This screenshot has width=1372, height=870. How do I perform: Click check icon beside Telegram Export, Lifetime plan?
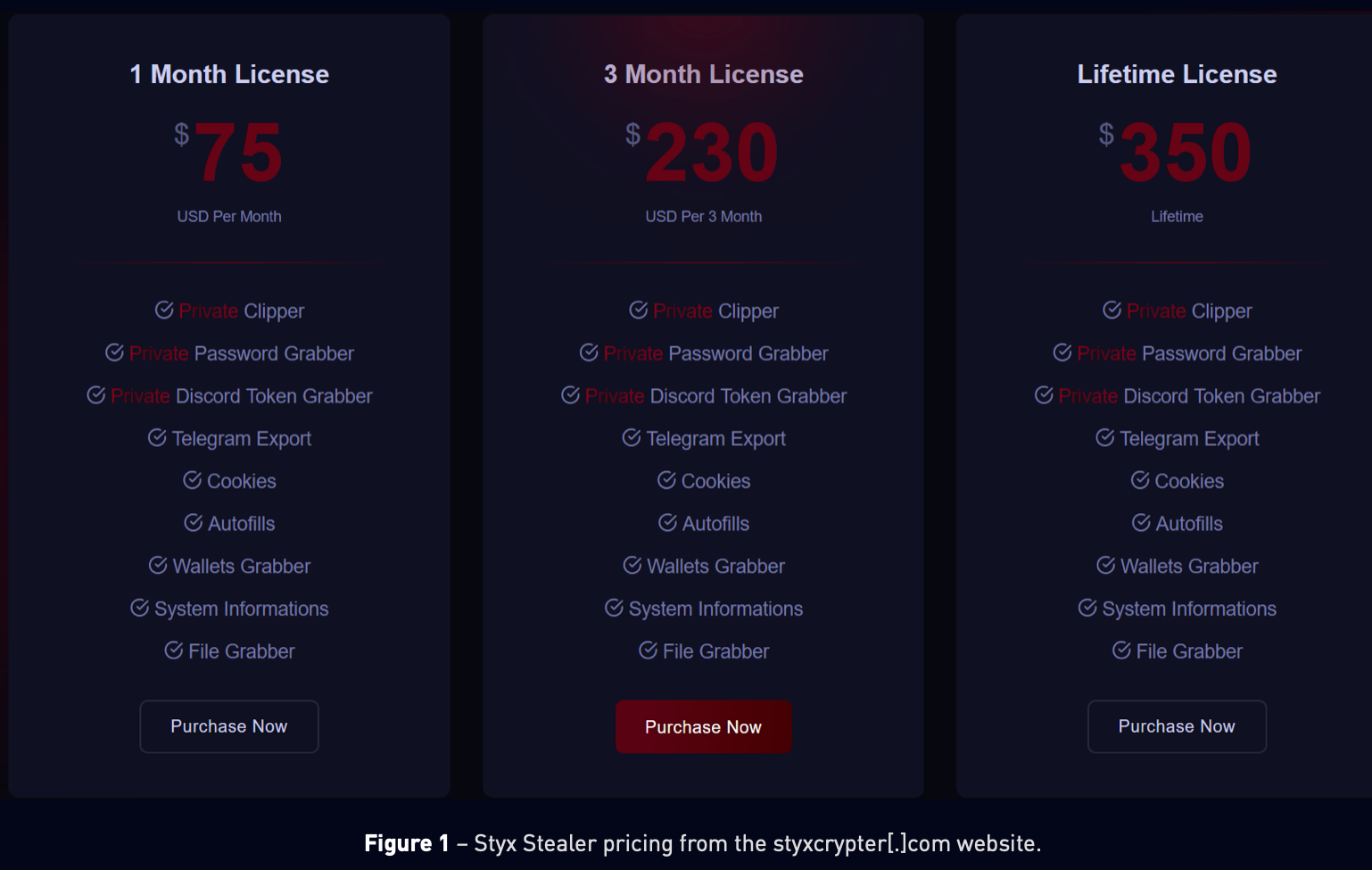[x=1105, y=437]
